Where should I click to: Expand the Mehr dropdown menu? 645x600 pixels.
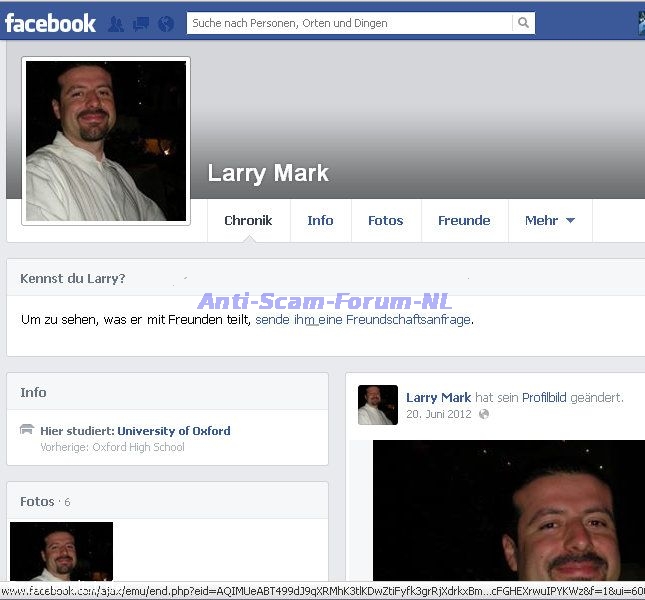point(550,221)
